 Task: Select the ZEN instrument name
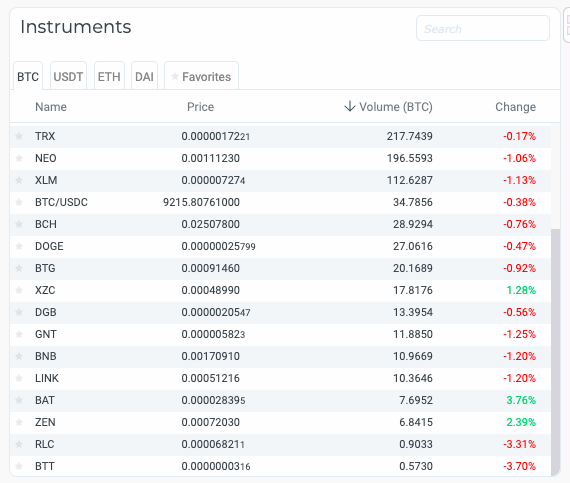pyautogui.click(x=45, y=422)
